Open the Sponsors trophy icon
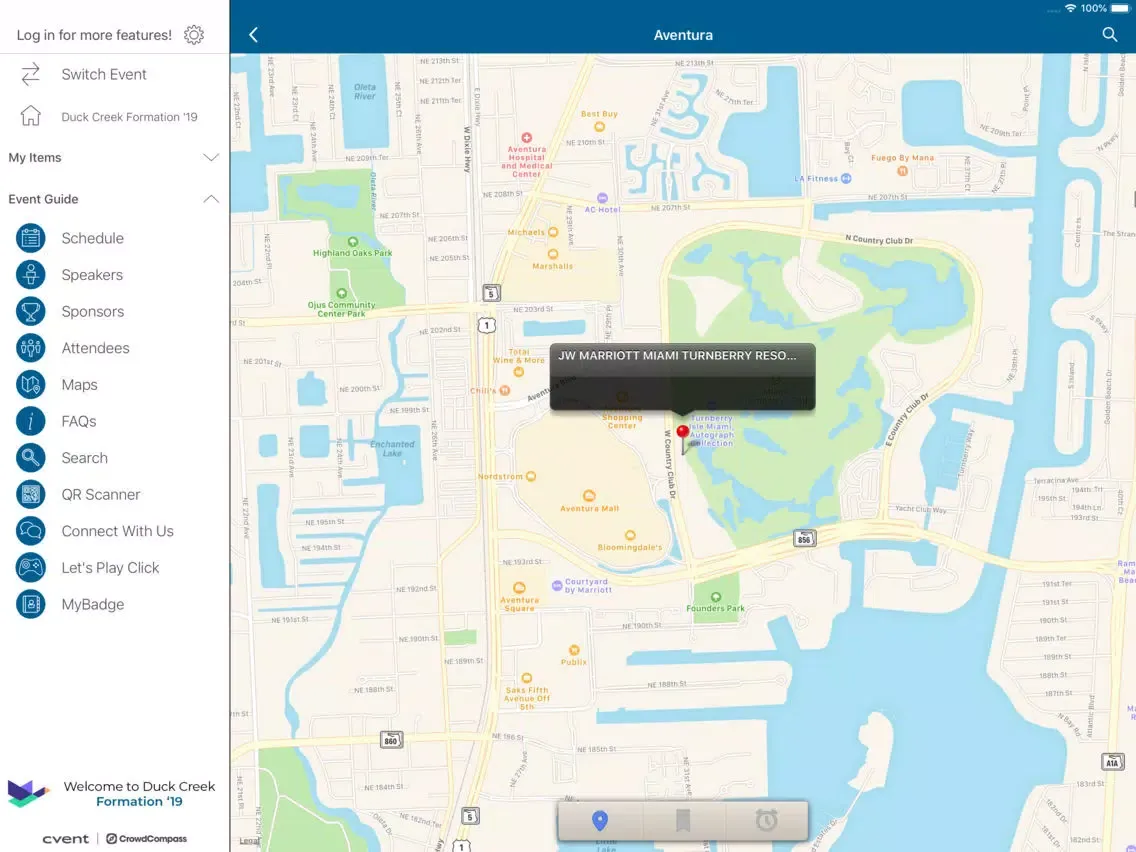This screenshot has width=1136, height=852. tap(30, 312)
